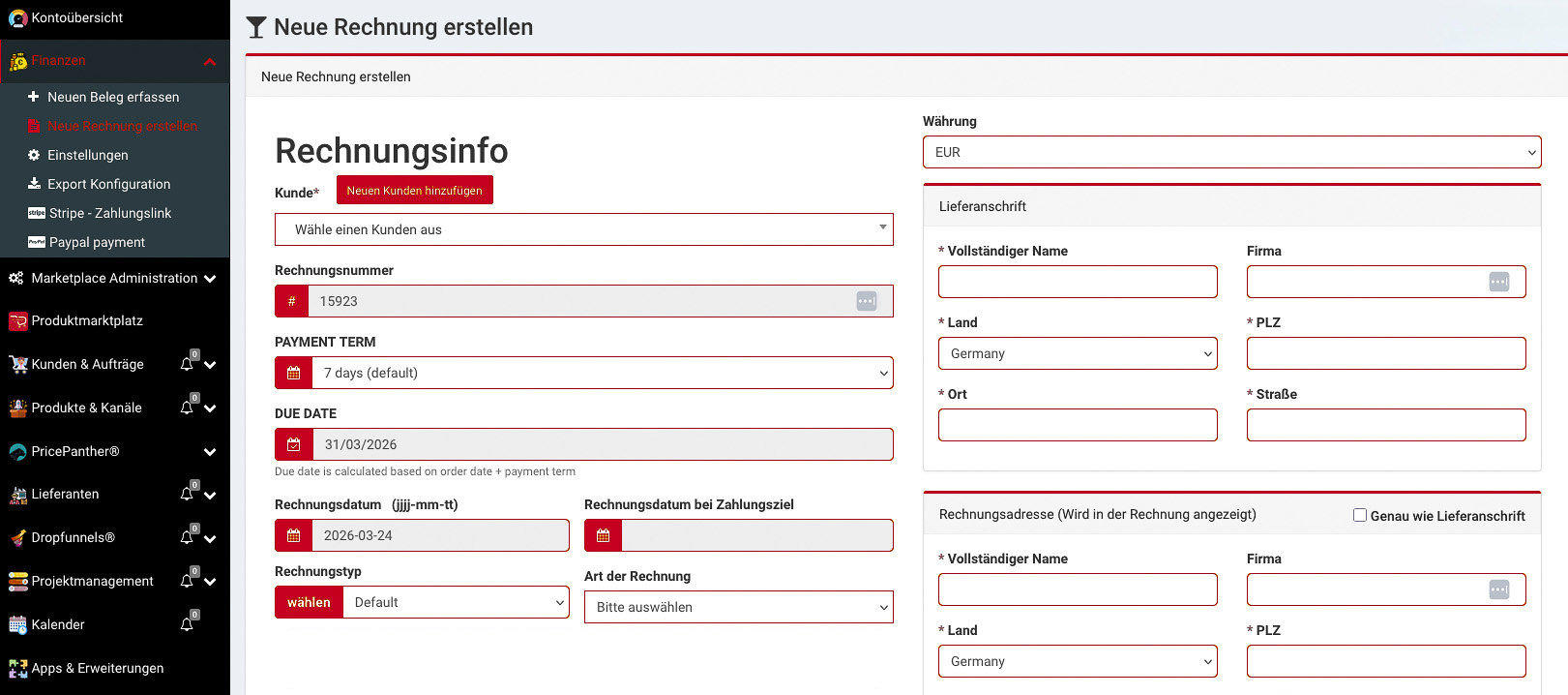Viewport: 1568px width, 695px height.
Task: Click the ellipsis icon in Rechnungsnummer field
Action: pyautogui.click(x=867, y=301)
